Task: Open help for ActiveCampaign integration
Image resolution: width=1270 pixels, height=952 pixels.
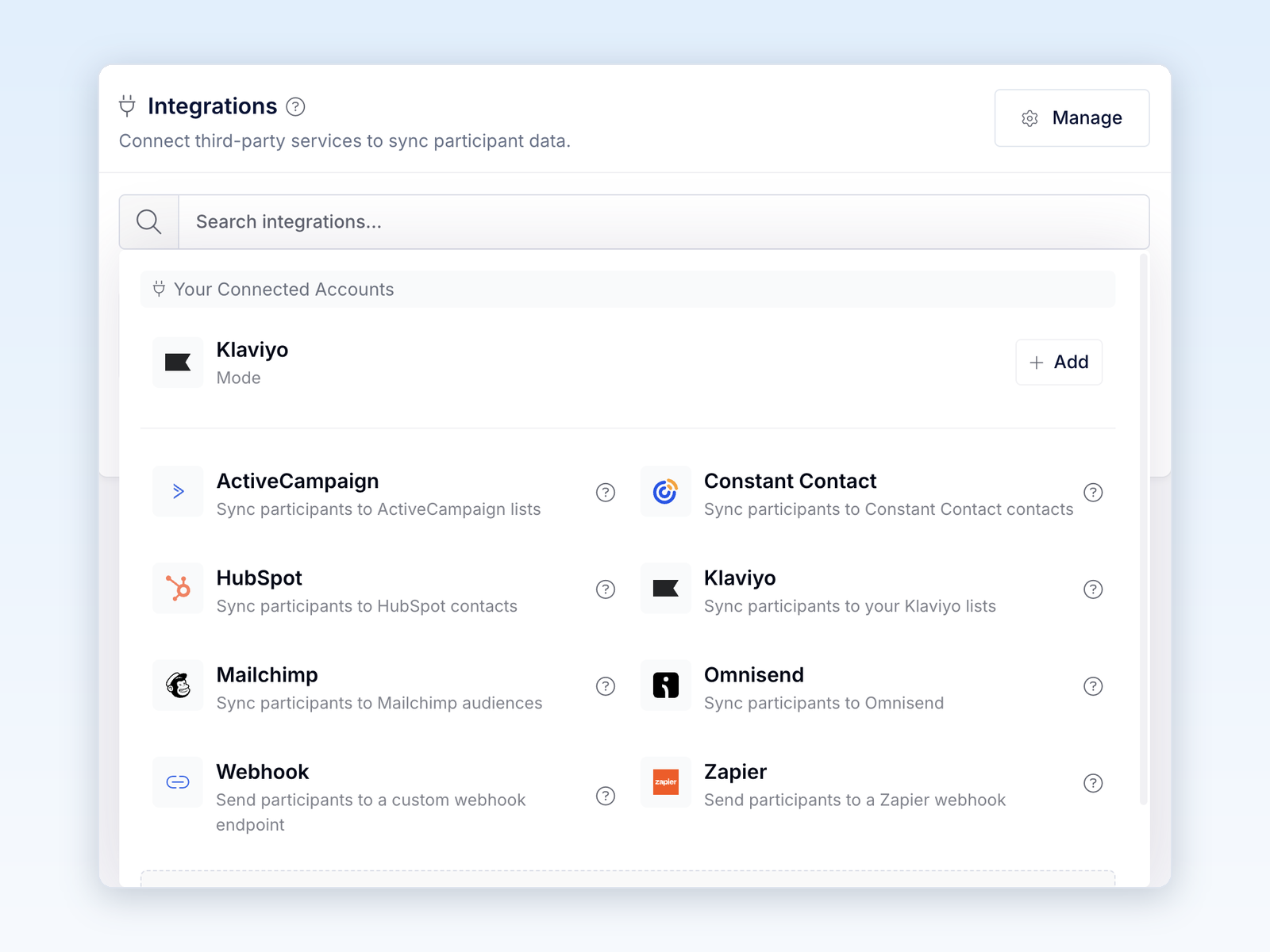Action: (x=606, y=493)
